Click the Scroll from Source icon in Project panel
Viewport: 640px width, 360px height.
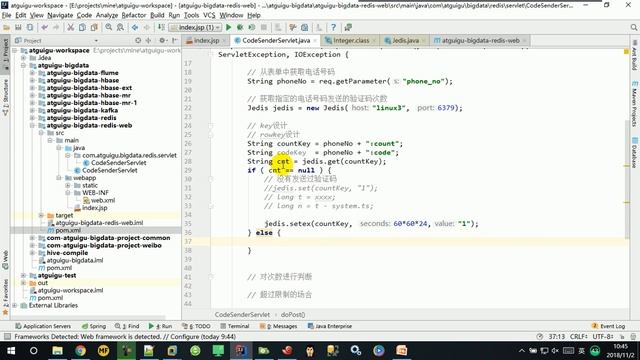pyautogui.click(x=138, y=40)
